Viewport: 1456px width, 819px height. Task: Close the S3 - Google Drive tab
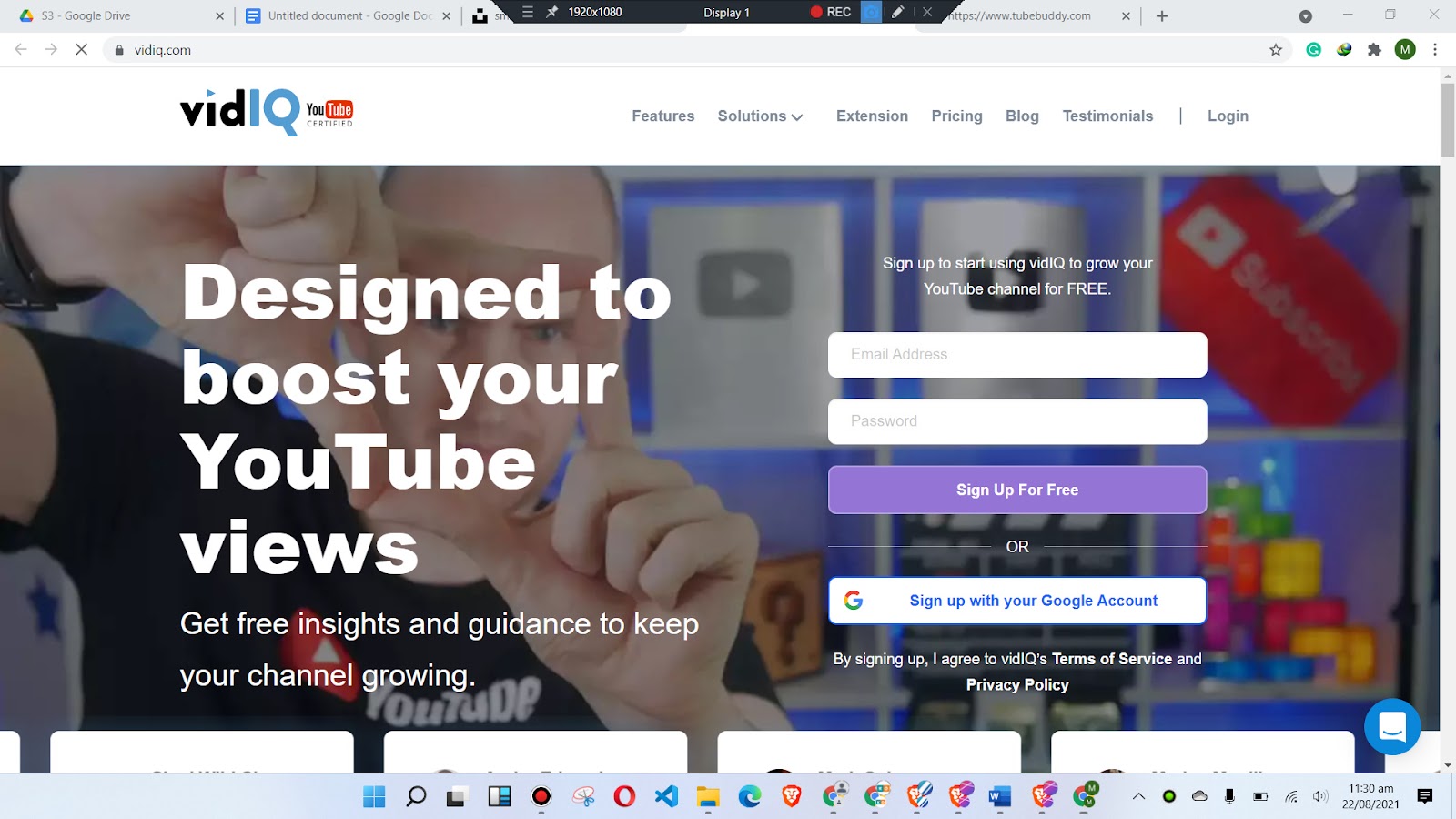click(x=219, y=15)
